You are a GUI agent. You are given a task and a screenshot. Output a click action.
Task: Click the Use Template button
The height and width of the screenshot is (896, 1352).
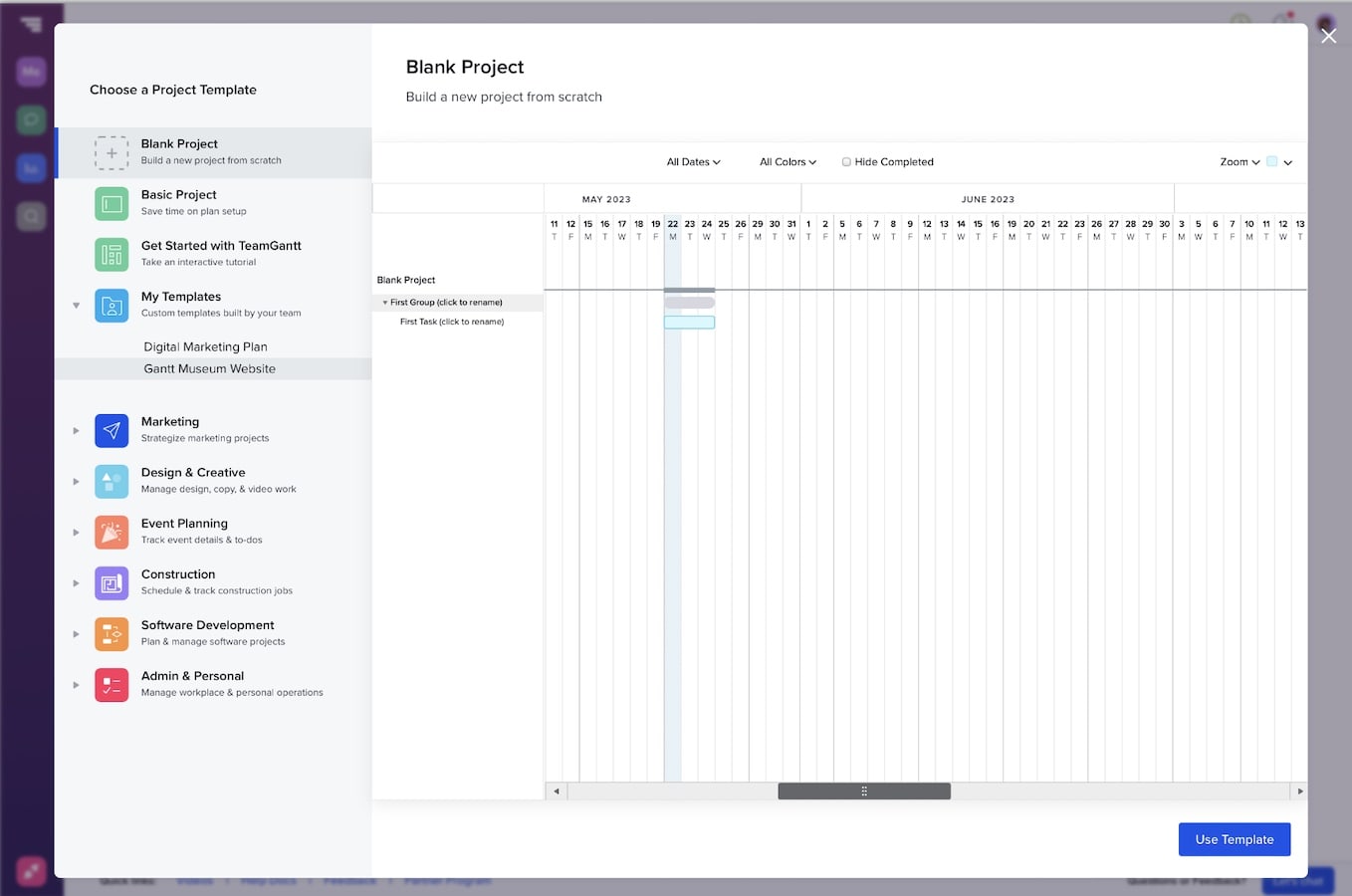click(x=1234, y=839)
